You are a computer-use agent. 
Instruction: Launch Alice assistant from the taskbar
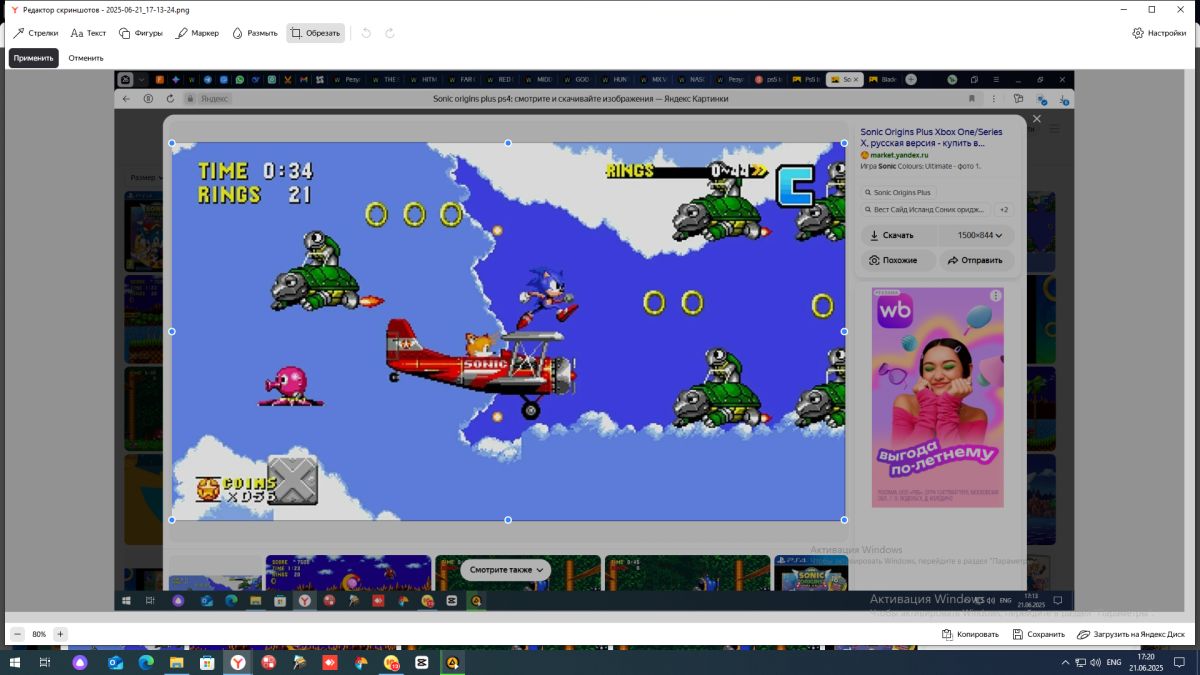pyautogui.click(x=80, y=663)
